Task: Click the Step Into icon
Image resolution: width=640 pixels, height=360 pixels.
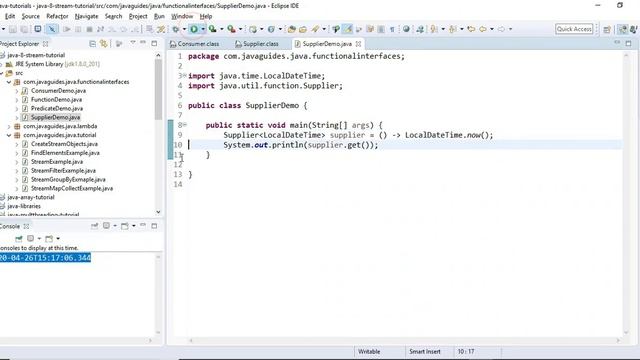Action: tap(111, 29)
